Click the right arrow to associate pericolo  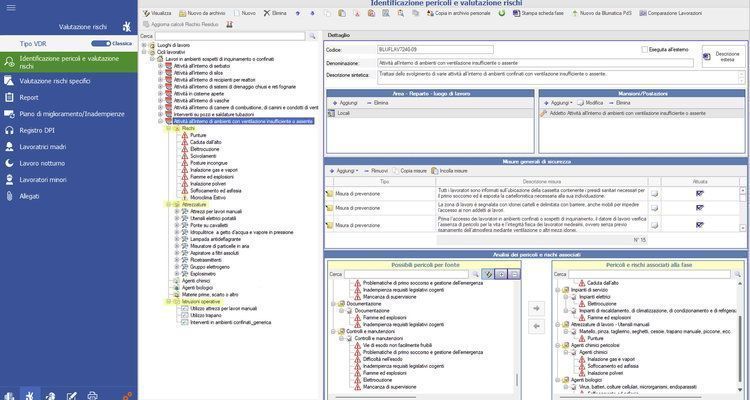[535, 307]
